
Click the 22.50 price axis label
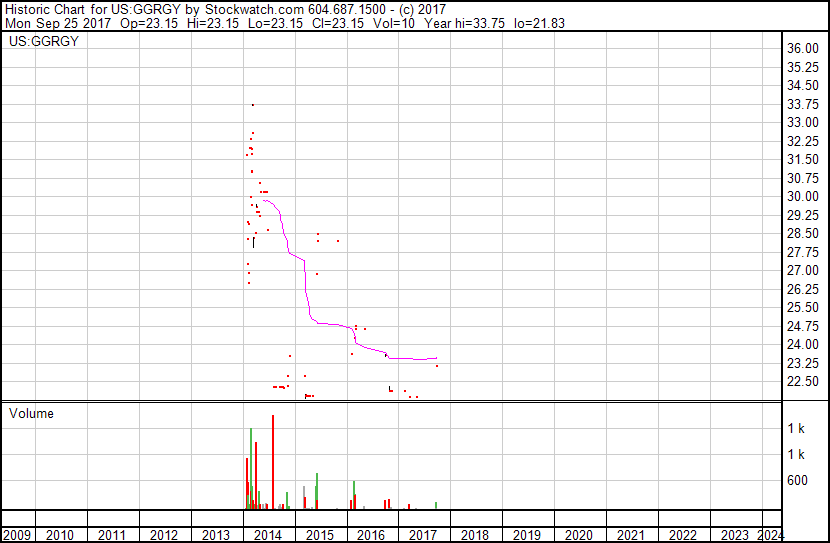pos(803,382)
